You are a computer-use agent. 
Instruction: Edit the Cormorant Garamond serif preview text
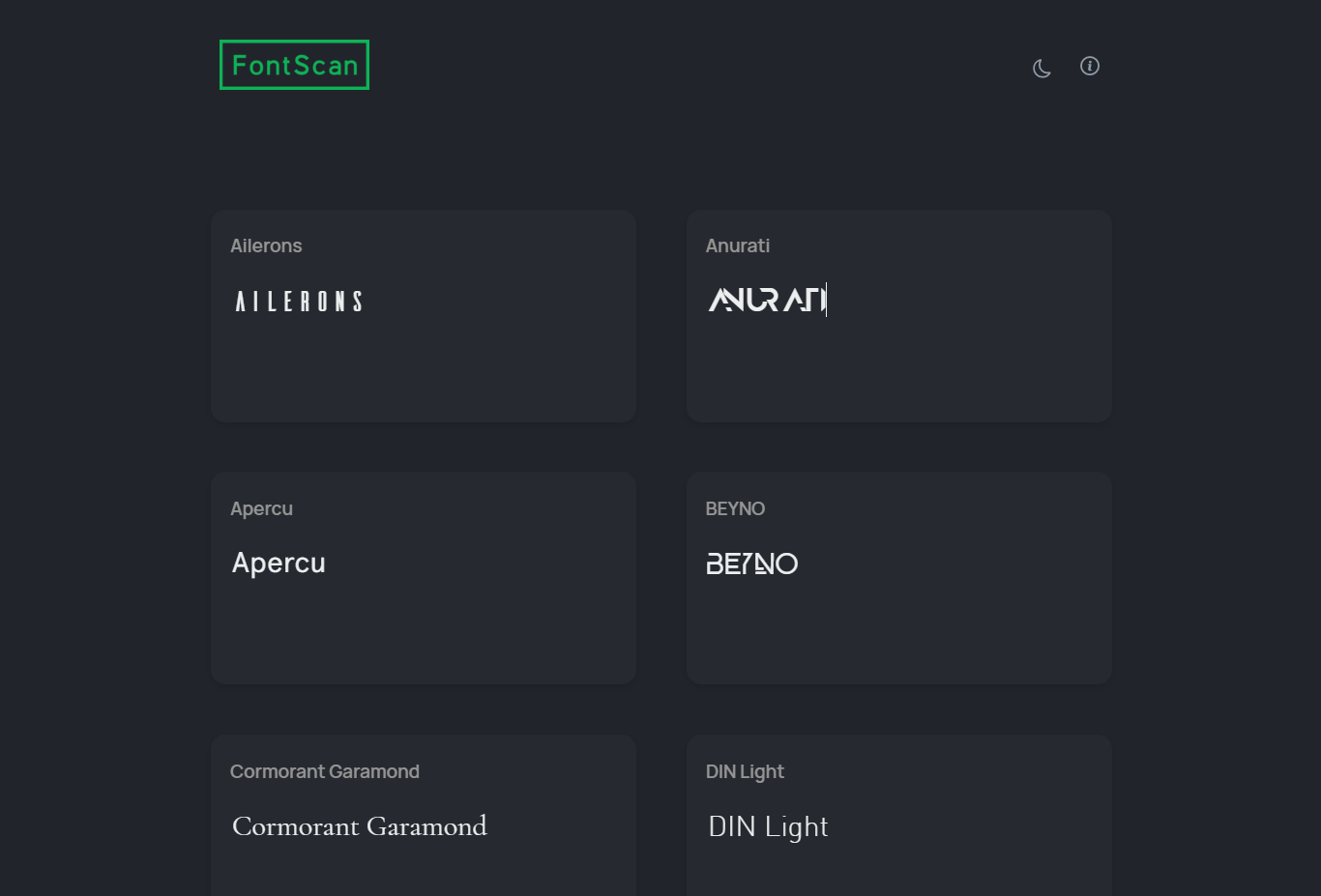(x=360, y=826)
